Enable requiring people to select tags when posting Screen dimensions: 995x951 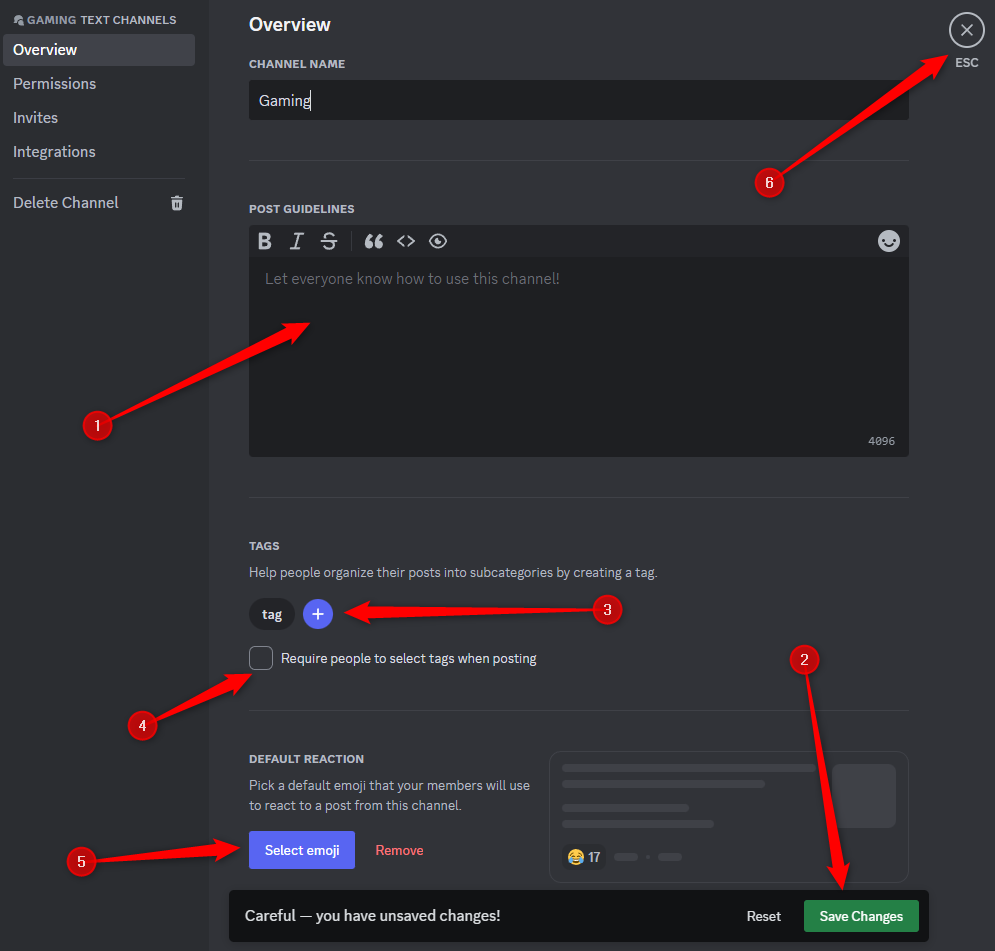pyautogui.click(x=260, y=657)
